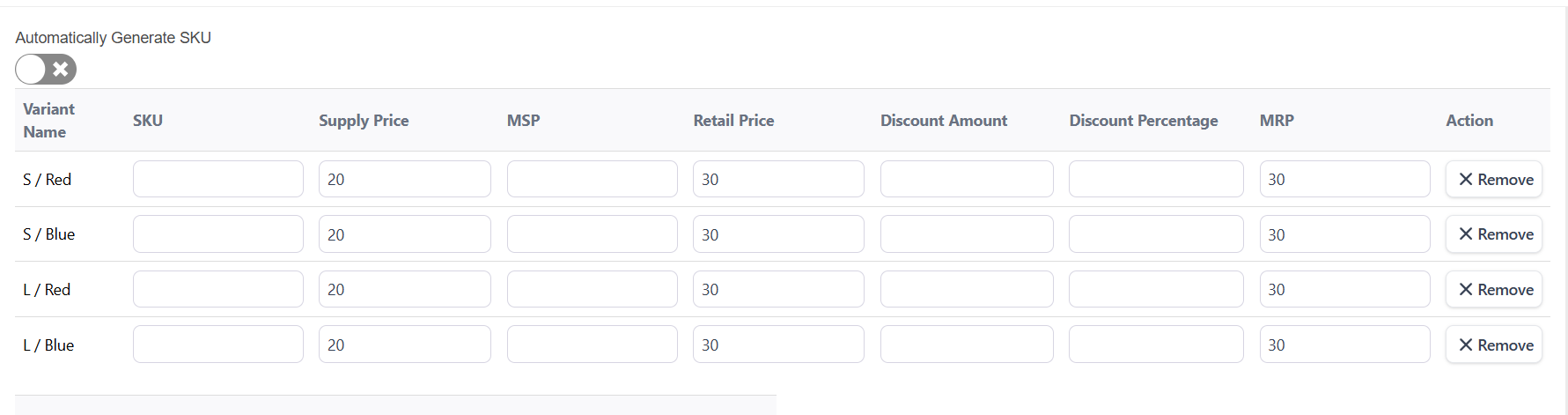Toggle the Automatically Generate SKU switch
This screenshot has width=1568, height=415.
pos(46,69)
